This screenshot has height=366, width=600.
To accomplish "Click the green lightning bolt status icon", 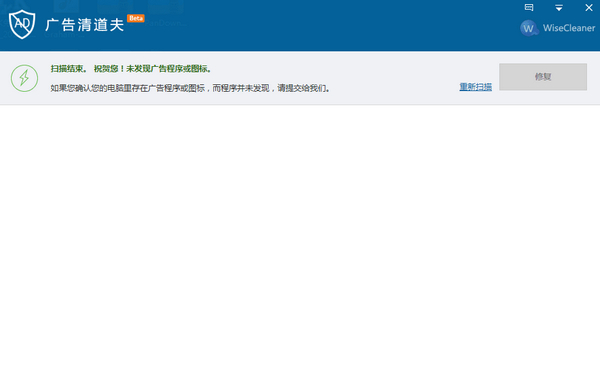I will coord(24,78).
